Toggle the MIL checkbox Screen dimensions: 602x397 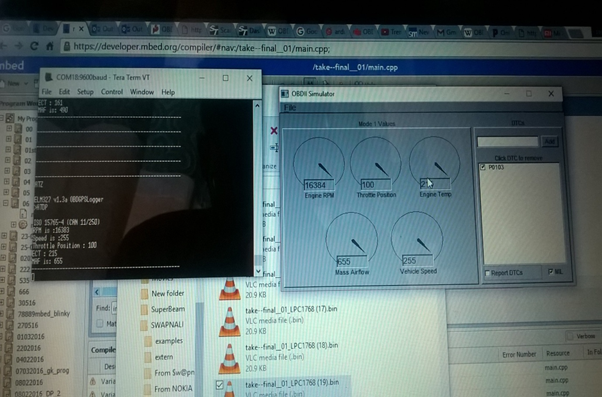[550, 271]
